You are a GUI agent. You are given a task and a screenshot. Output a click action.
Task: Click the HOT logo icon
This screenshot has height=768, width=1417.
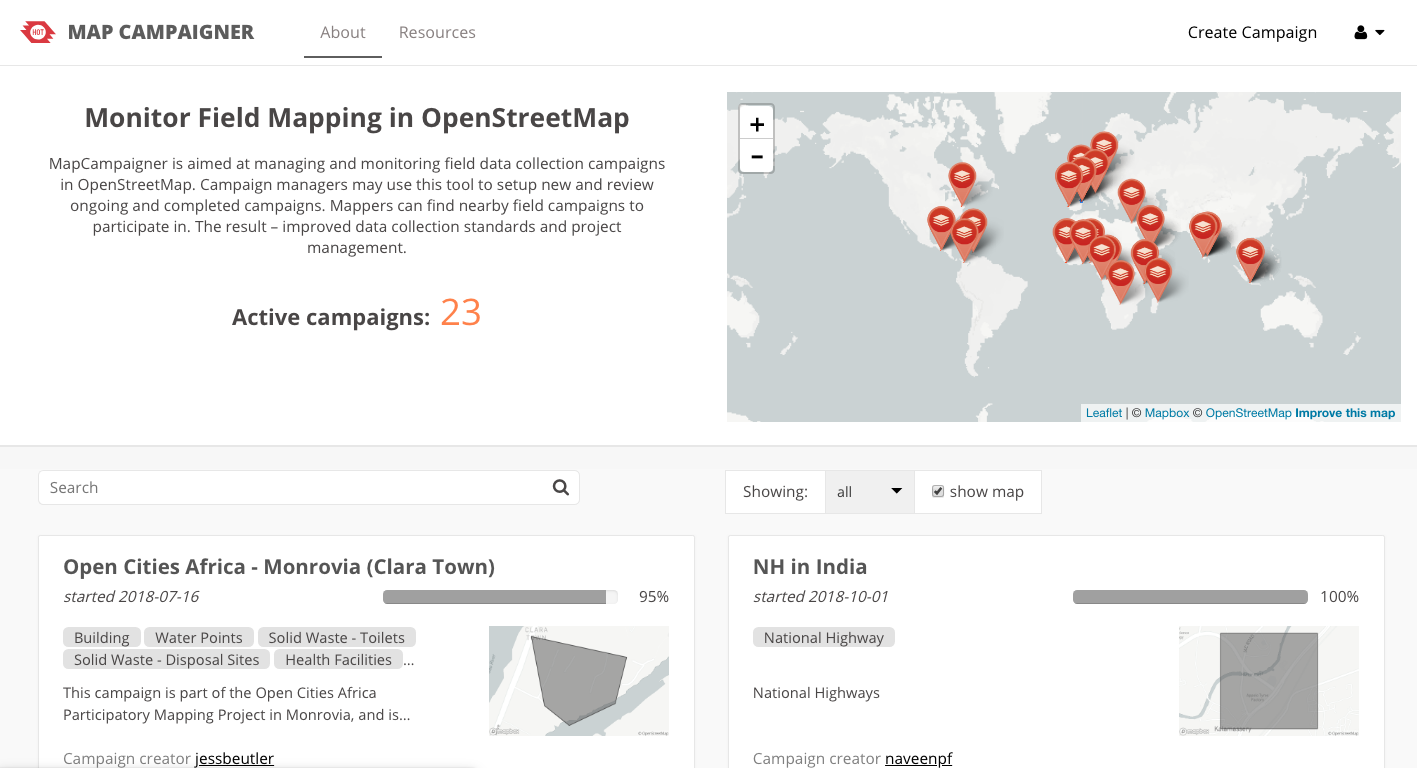38,32
